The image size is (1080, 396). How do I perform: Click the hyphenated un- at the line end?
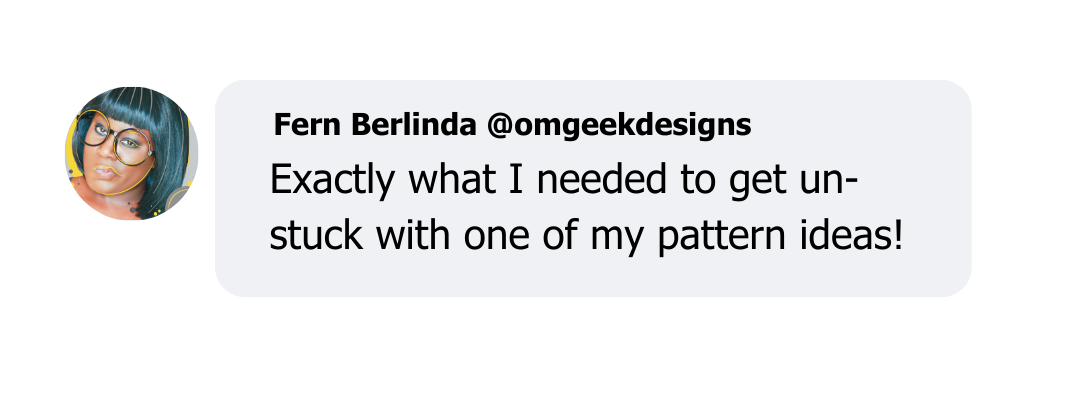point(829,181)
